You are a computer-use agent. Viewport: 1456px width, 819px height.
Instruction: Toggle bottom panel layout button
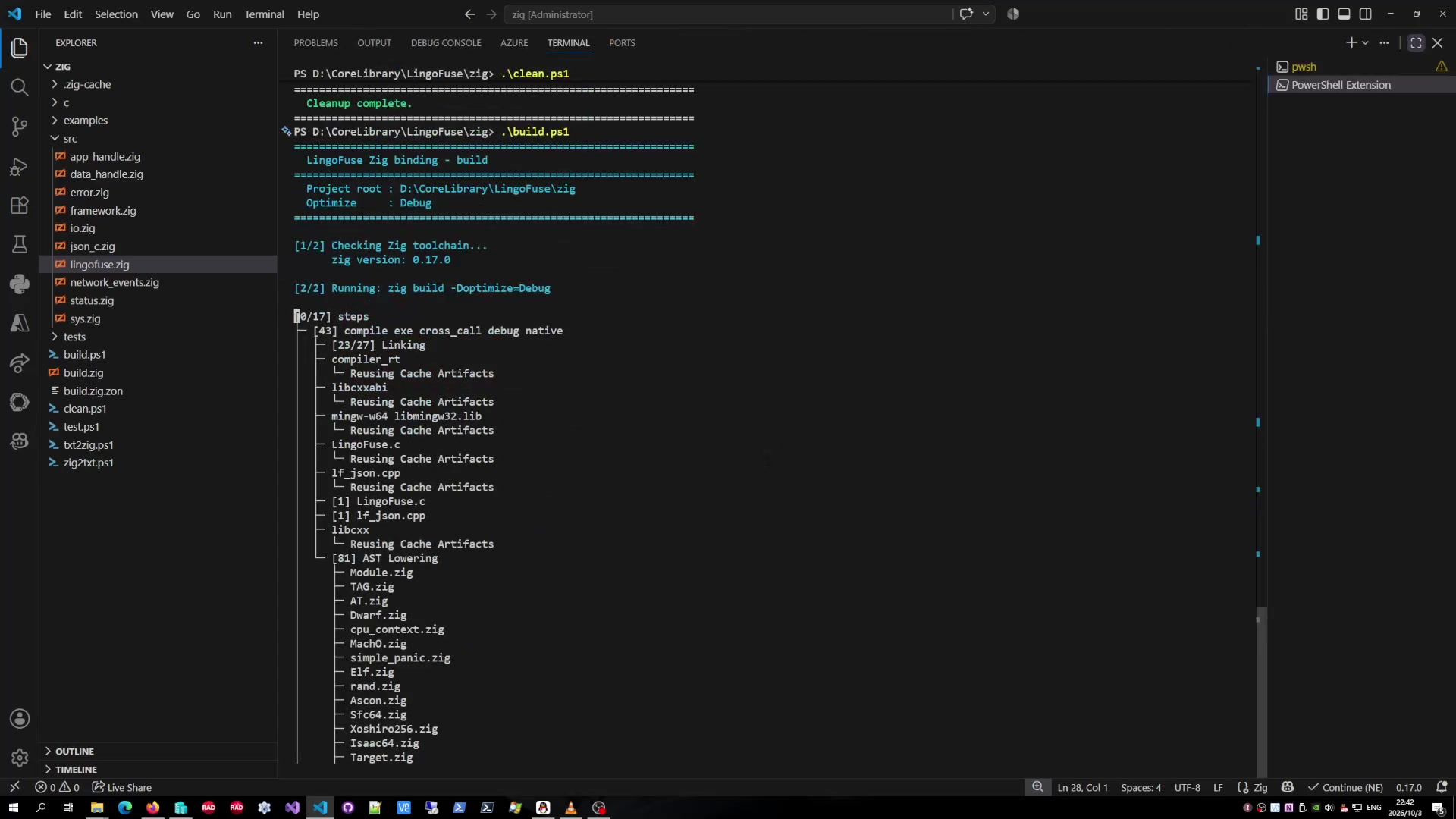coord(1344,14)
